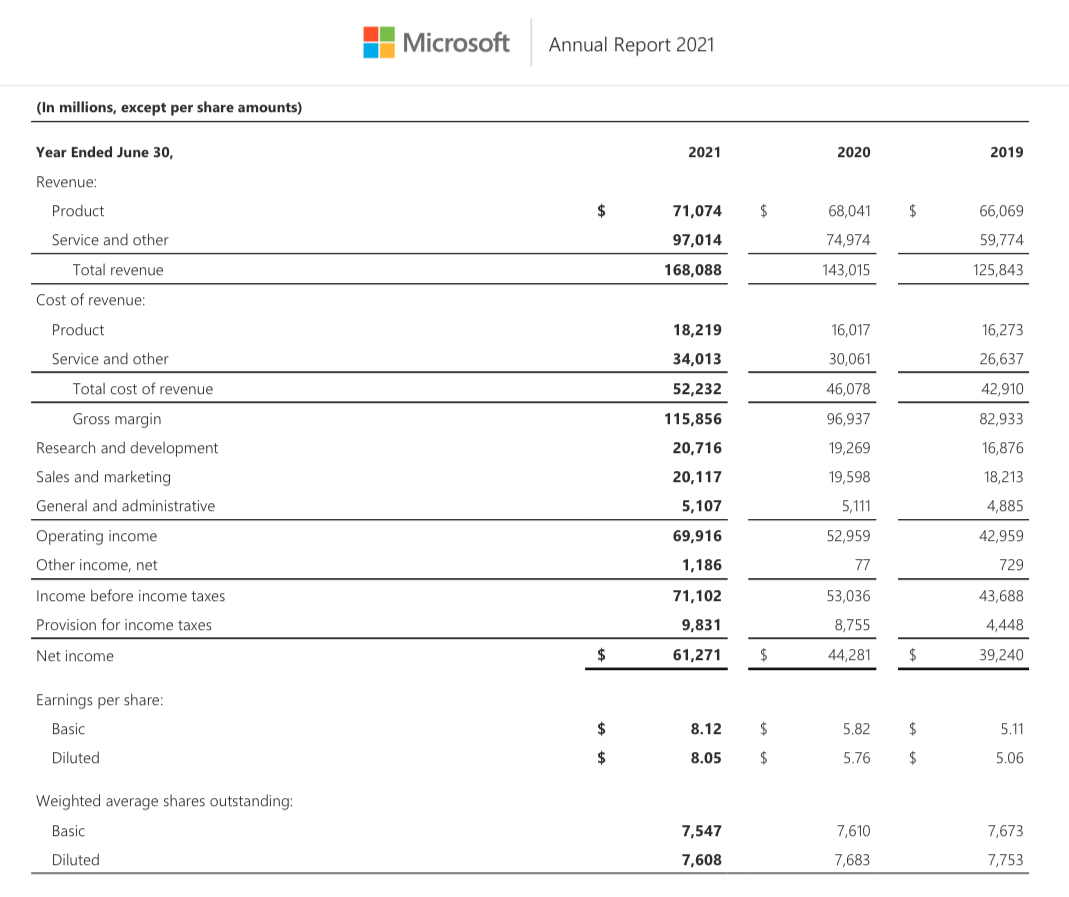Screen dimensions: 1069x897
Task: Click the Product revenue value 71,074
Action: pos(697,211)
